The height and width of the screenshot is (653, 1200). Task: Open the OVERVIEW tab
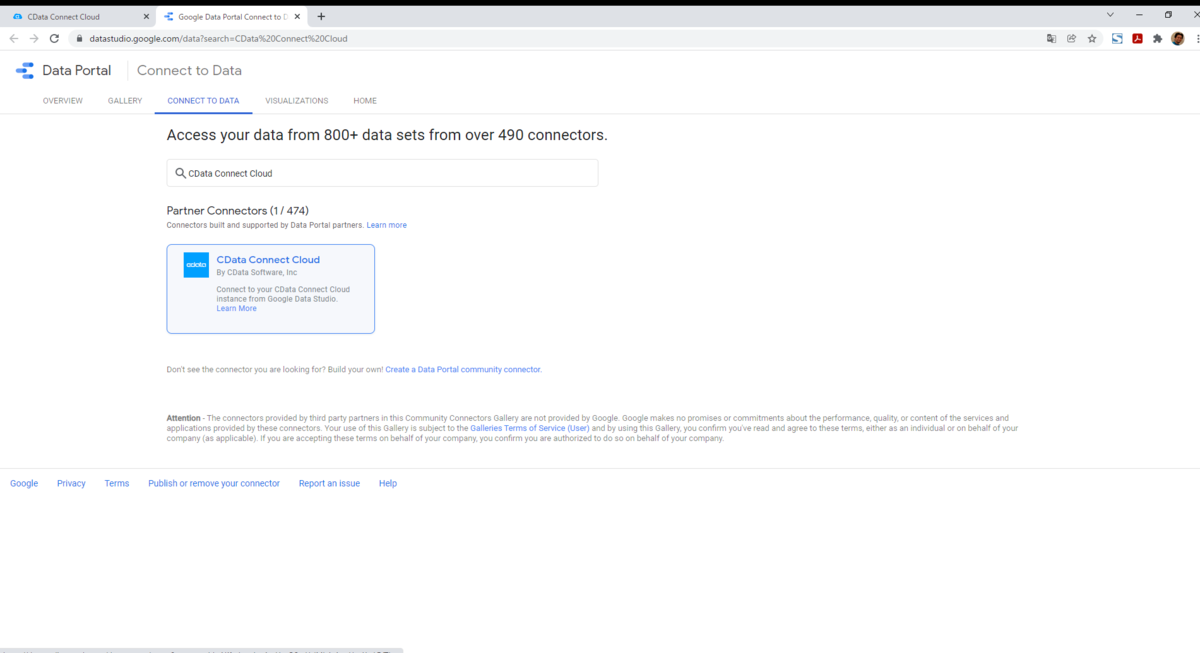click(63, 101)
